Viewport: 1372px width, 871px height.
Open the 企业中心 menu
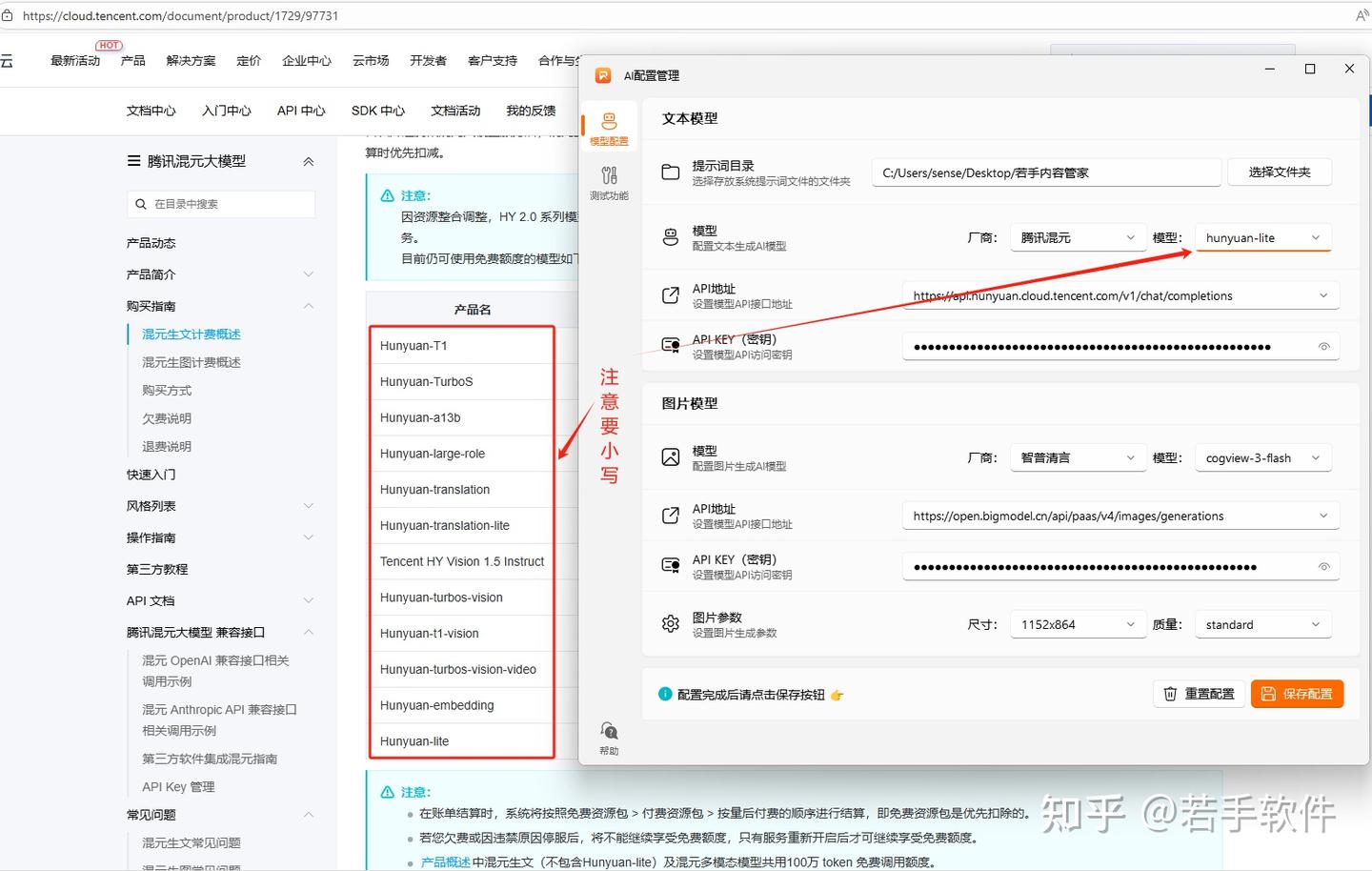(307, 60)
